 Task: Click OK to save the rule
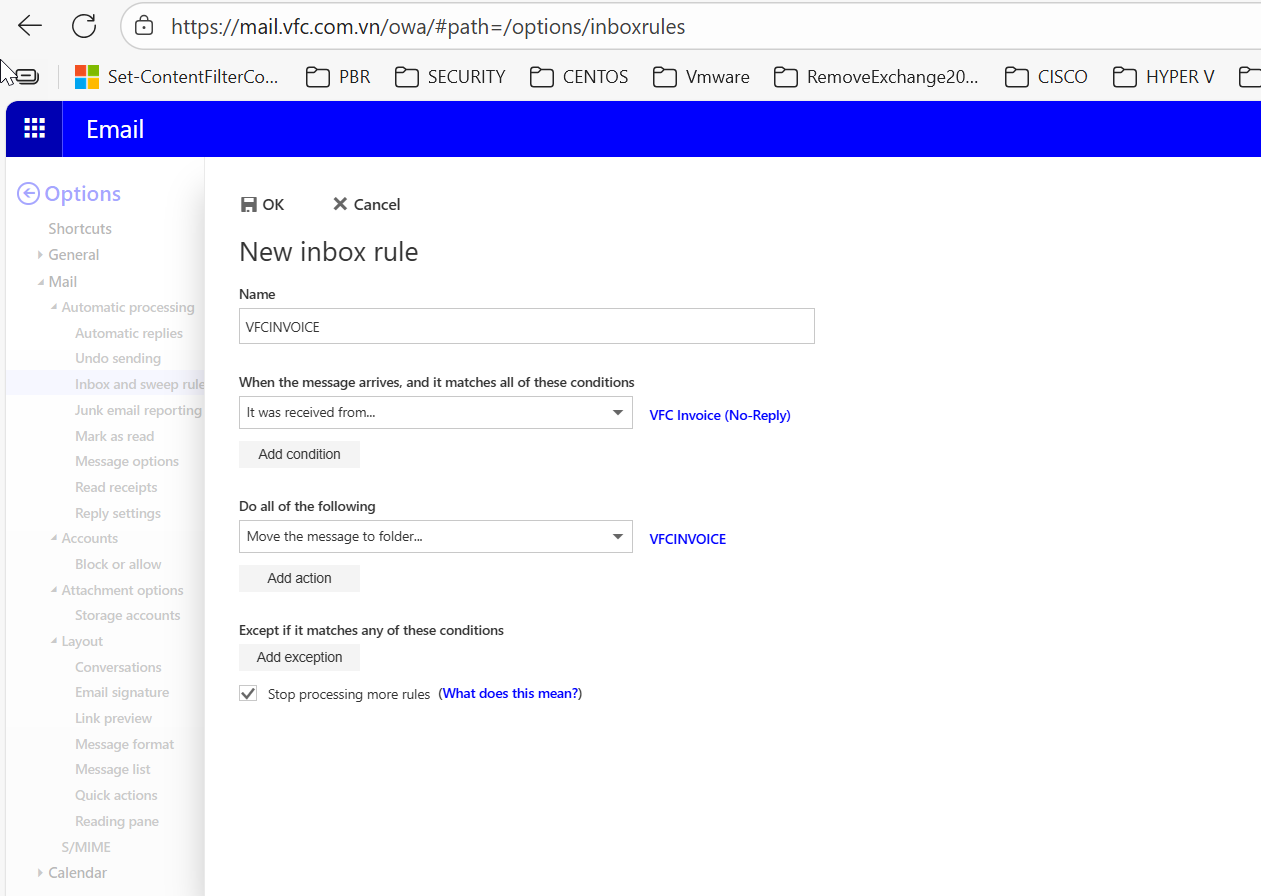pos(263,204)
